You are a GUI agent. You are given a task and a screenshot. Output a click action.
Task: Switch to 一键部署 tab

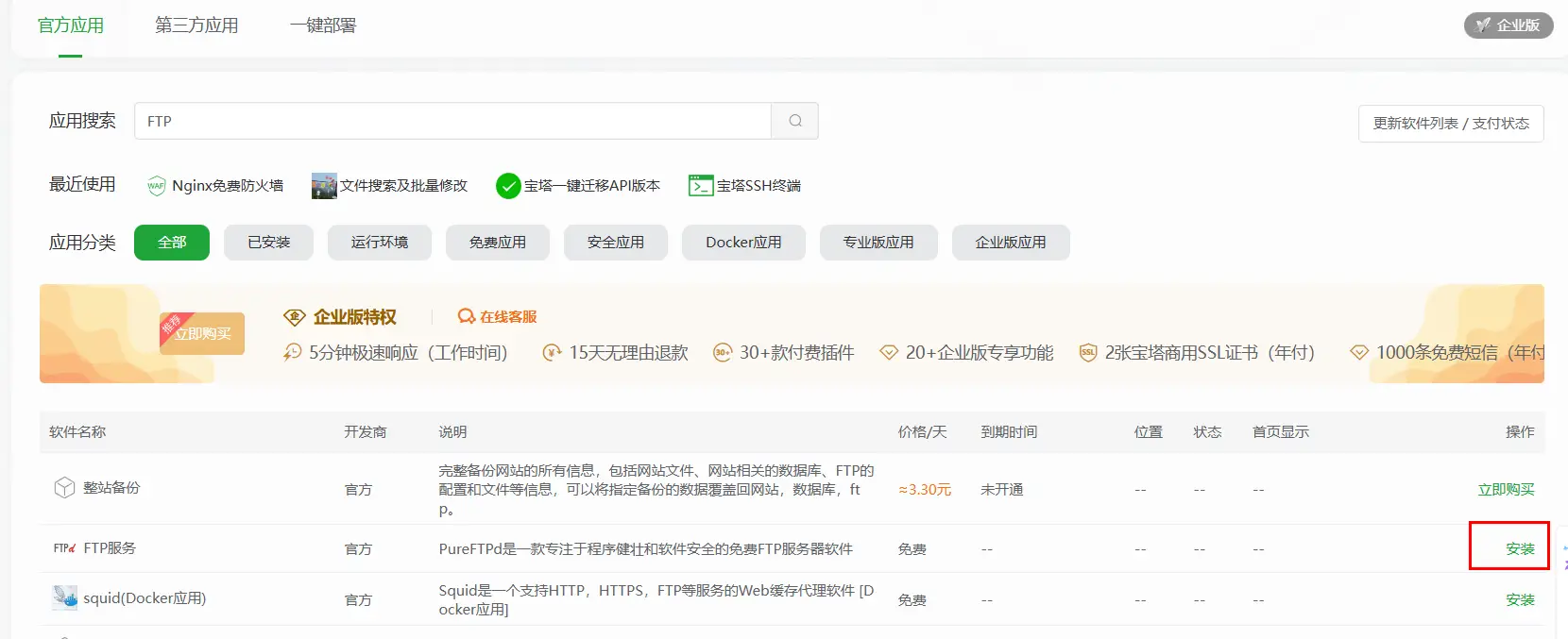pyautogui.click(x=323, y=25)
